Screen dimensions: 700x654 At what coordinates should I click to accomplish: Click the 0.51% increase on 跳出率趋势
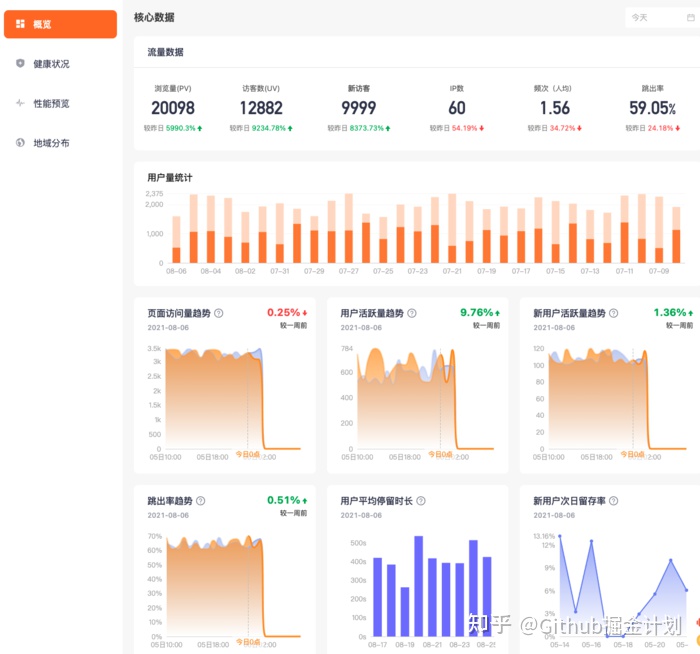coord(287,500)
